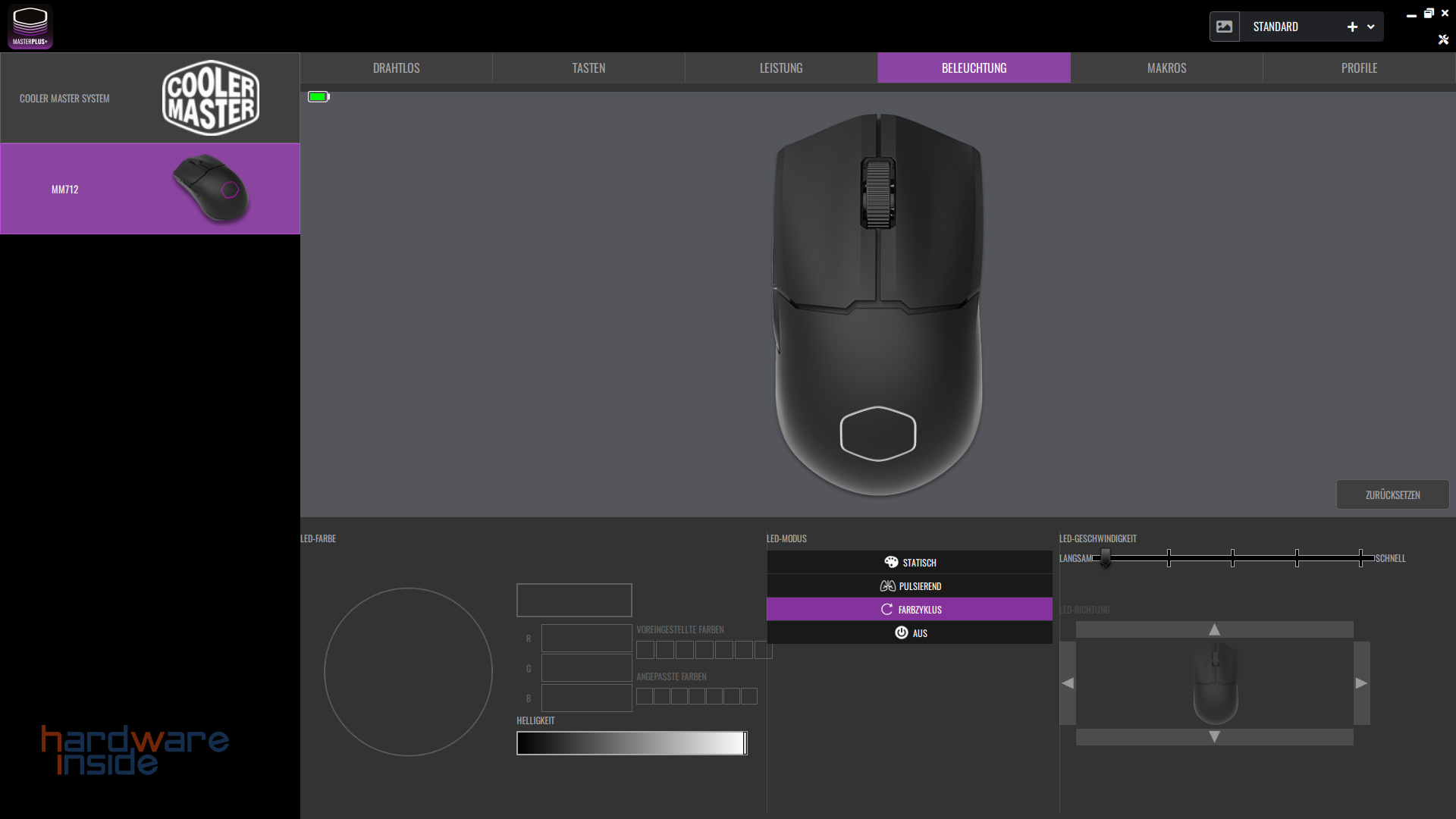Switch to the MAKROS tab
The height and width of the screenshot is (819, 1456).
pos(1166,67)
